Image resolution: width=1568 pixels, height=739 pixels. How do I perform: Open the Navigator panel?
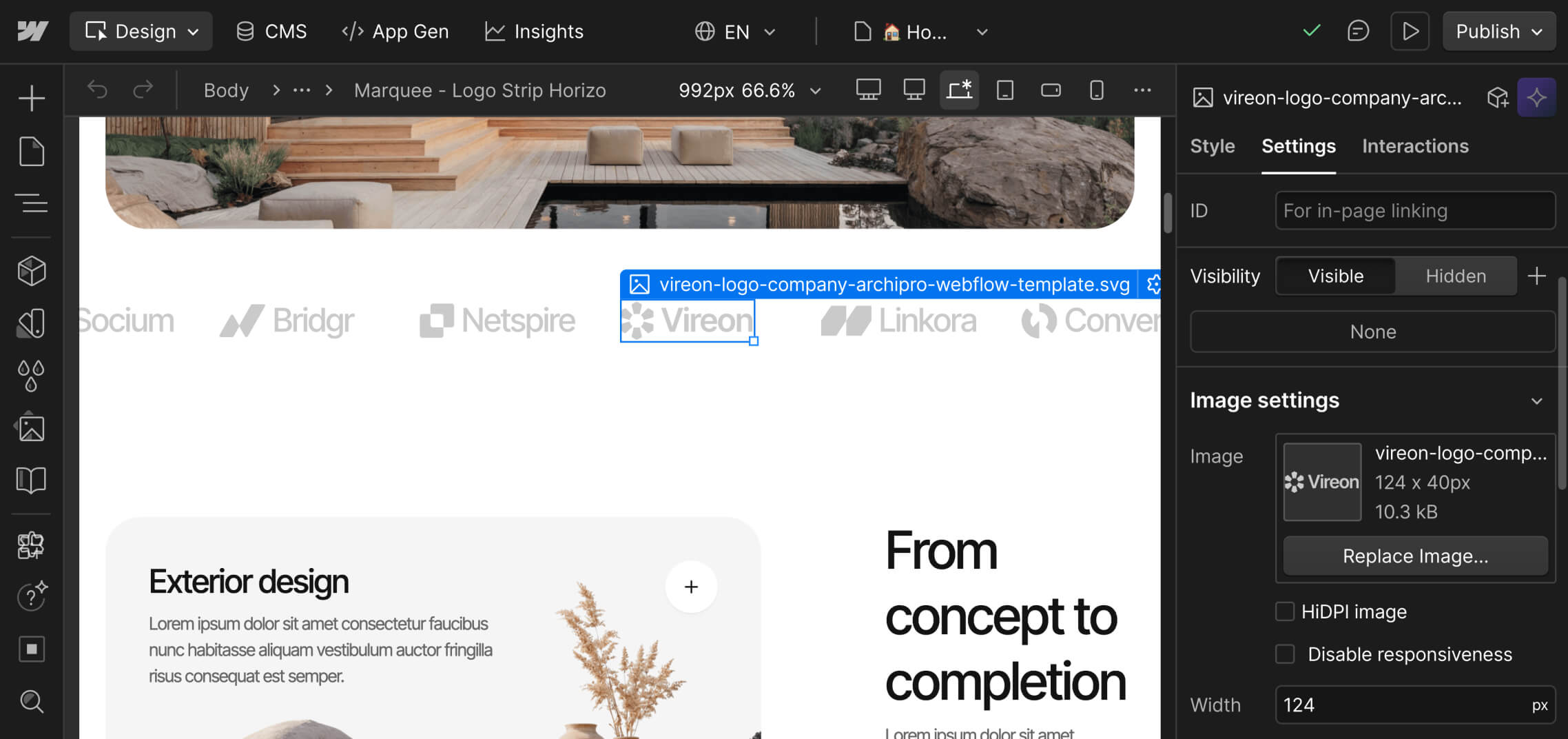tap(32, 203)
